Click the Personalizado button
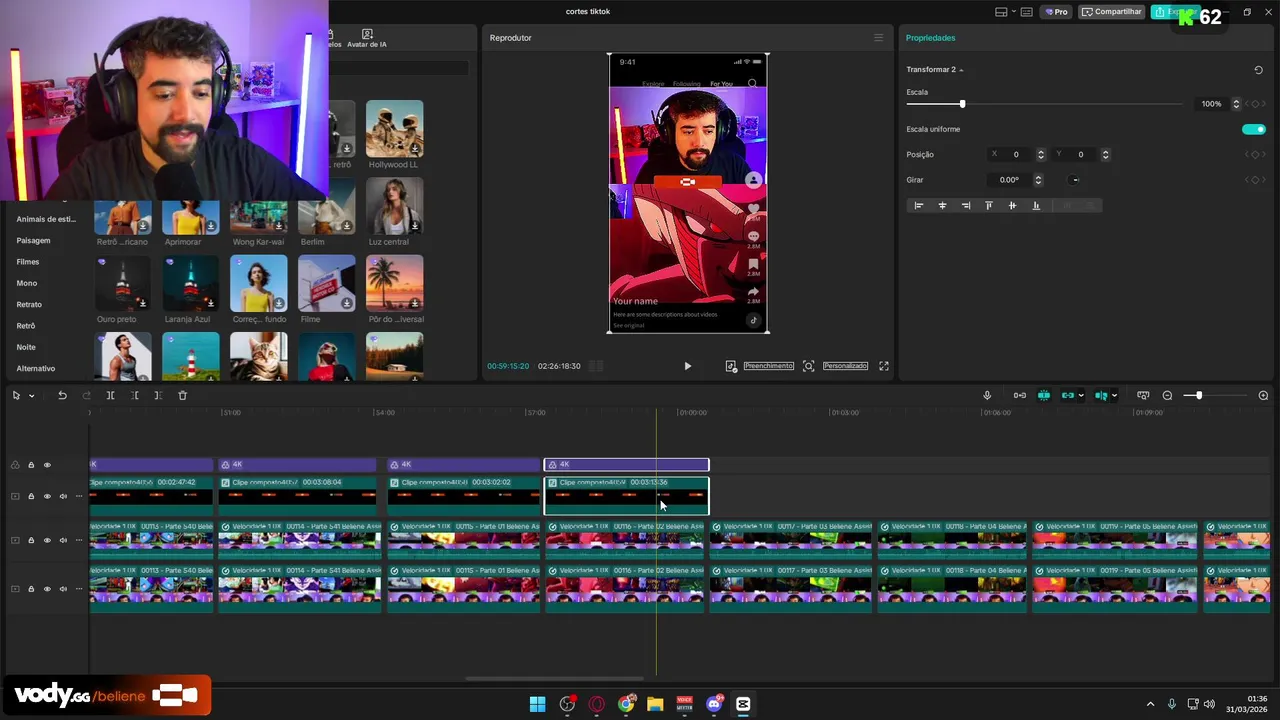Viewport: 1280px width, 720px height. click(x=845, y=366)
